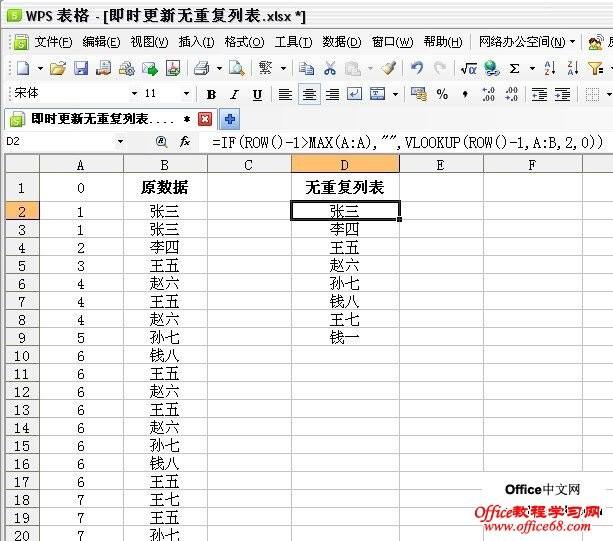Click the thousands separator comma icon
613x541 pixels.
point(465,94)
